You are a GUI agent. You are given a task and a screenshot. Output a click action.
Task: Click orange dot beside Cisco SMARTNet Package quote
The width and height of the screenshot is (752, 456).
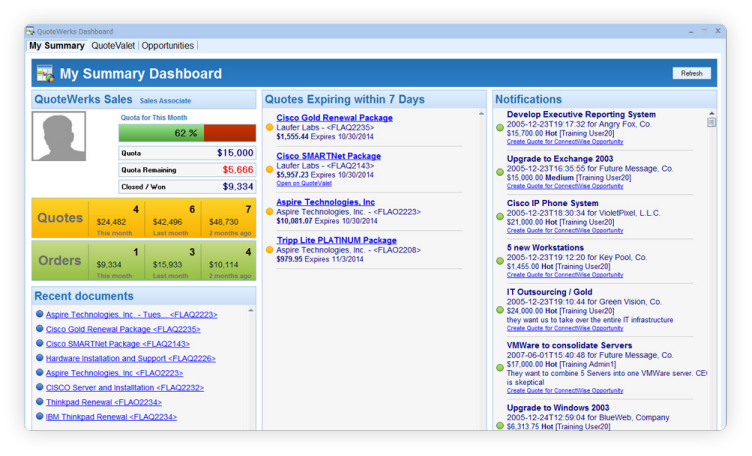click(270, 169)
